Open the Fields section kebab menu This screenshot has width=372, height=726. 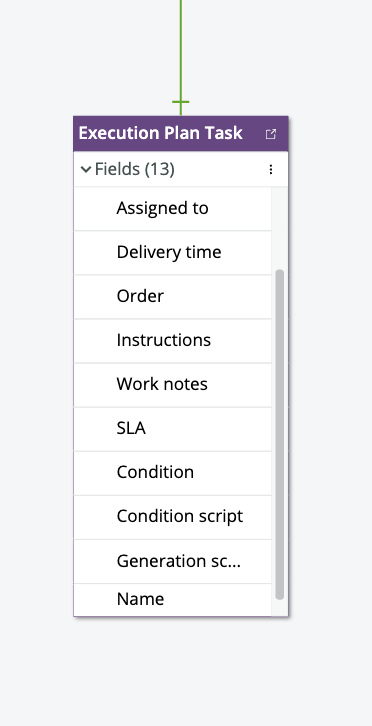click(271, 169)
